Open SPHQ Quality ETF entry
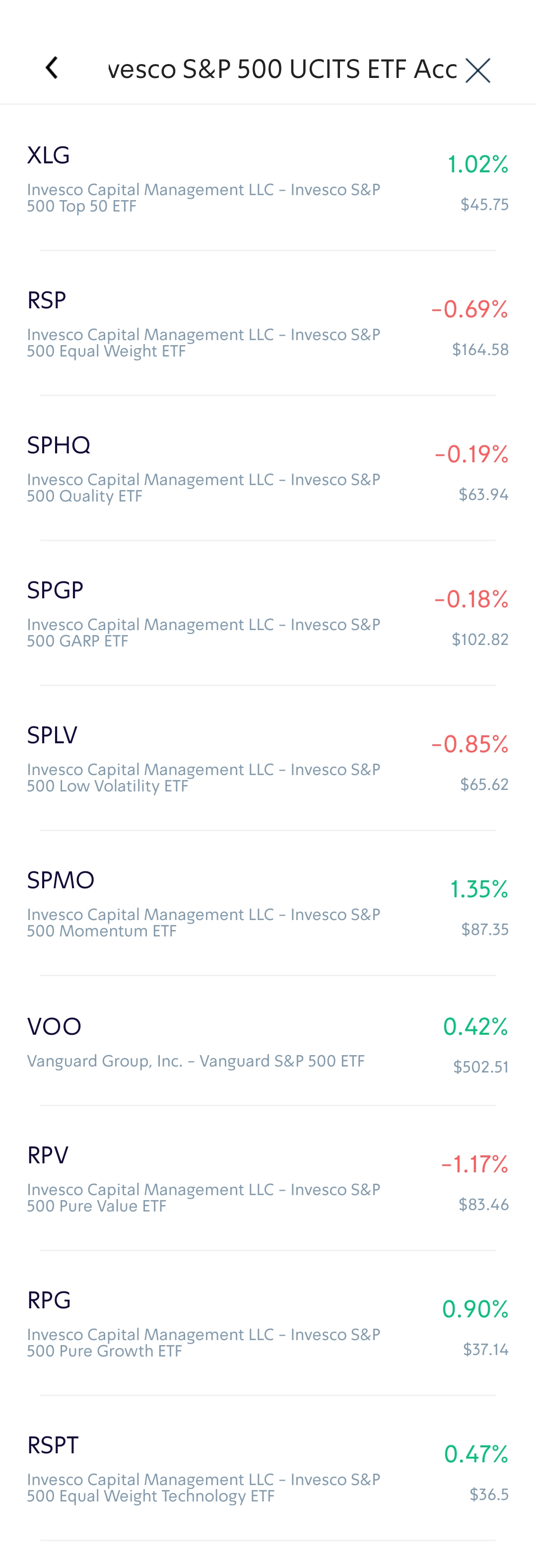The height and width of the screenshot is (1568, 536). pos(59,445)
